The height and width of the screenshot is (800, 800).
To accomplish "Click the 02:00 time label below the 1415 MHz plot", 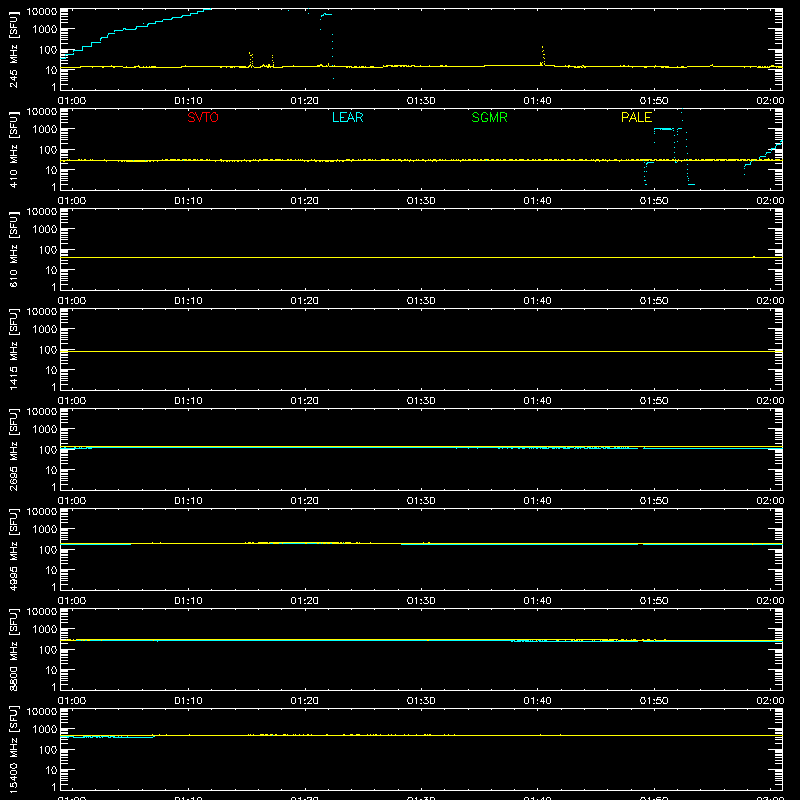I will 770,401.
